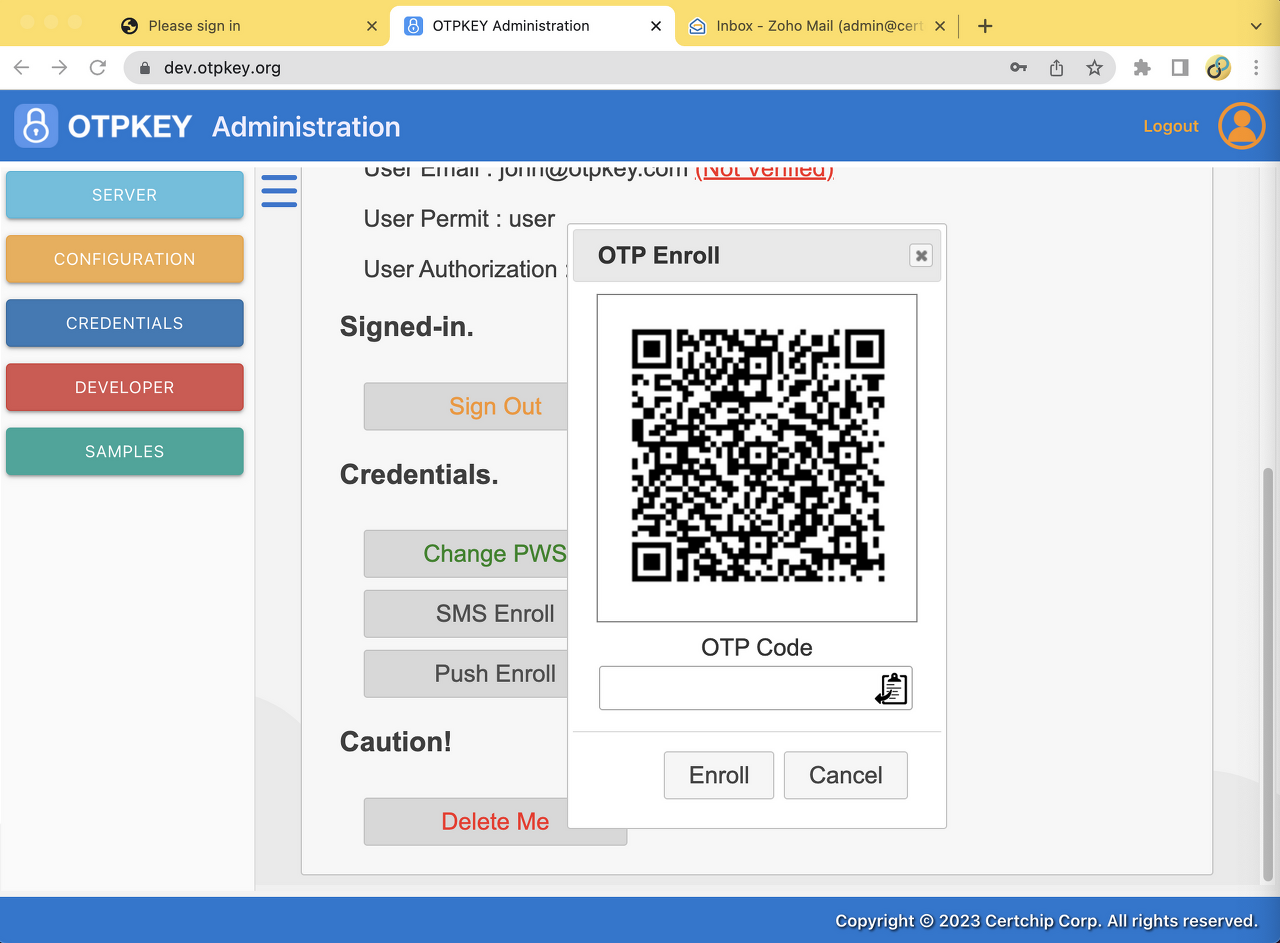1280x943 pixels.
Task: Click the Push Enroll button
Action: click(466, 673)
